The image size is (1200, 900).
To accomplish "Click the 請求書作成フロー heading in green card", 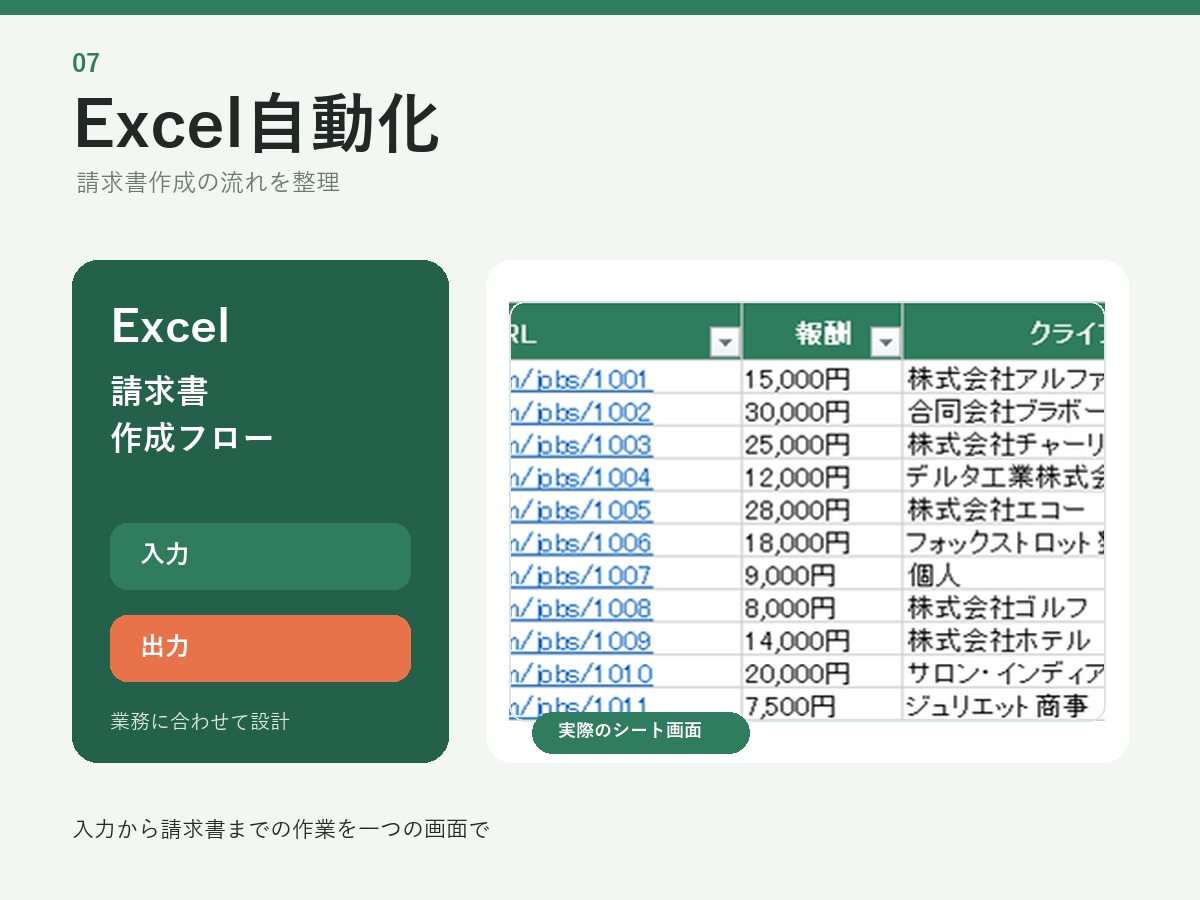I will (192, 415).
